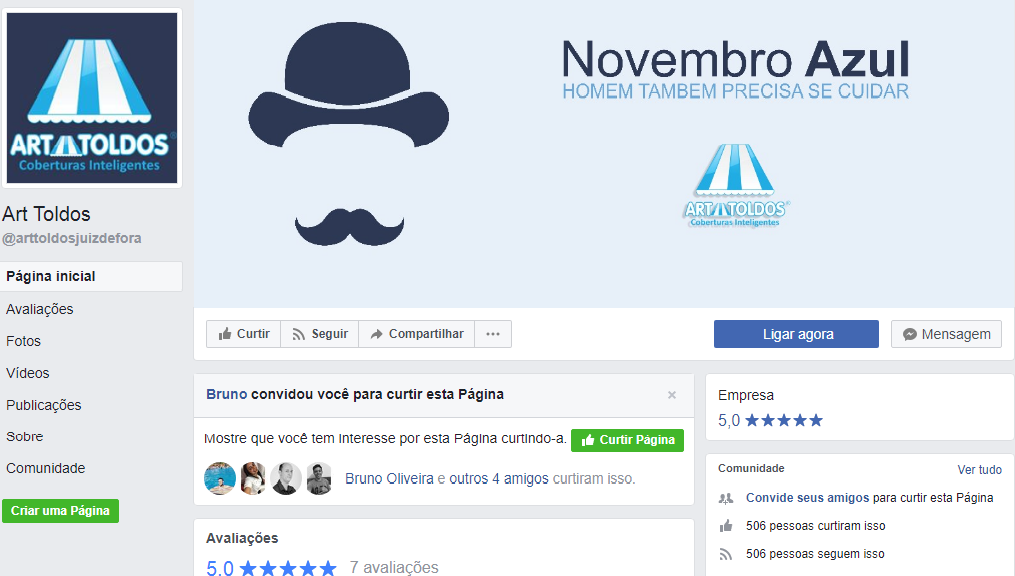1015x576 pixels.
Task: Select Página inicial in sidebar
Action: click(51, 276)
